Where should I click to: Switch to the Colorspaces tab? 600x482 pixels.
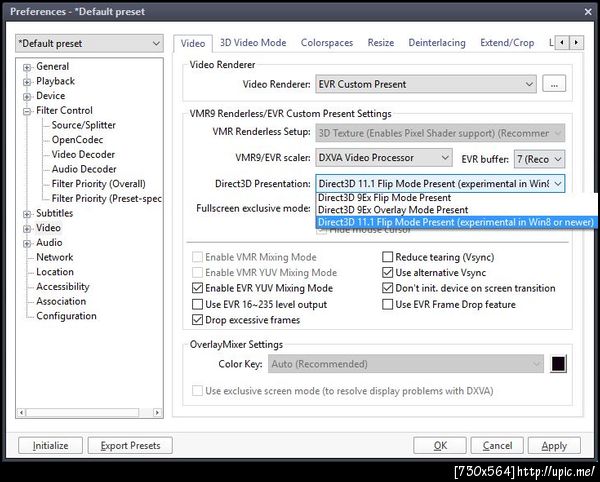[x=327, y=43]
